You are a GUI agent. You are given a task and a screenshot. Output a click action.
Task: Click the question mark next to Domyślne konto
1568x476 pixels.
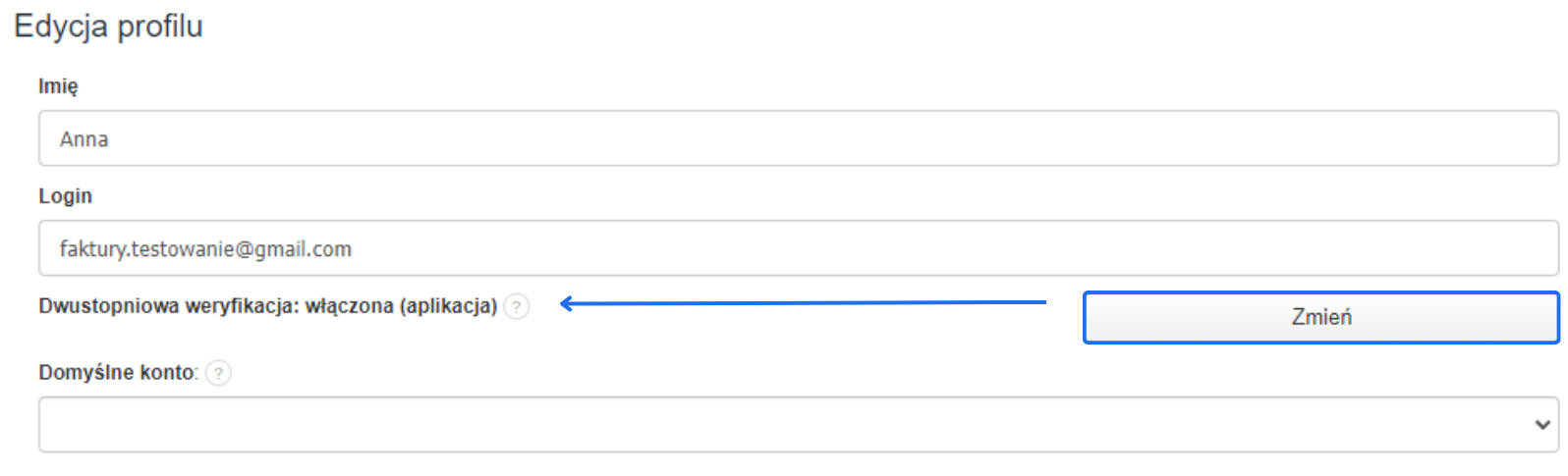point(218,373)
